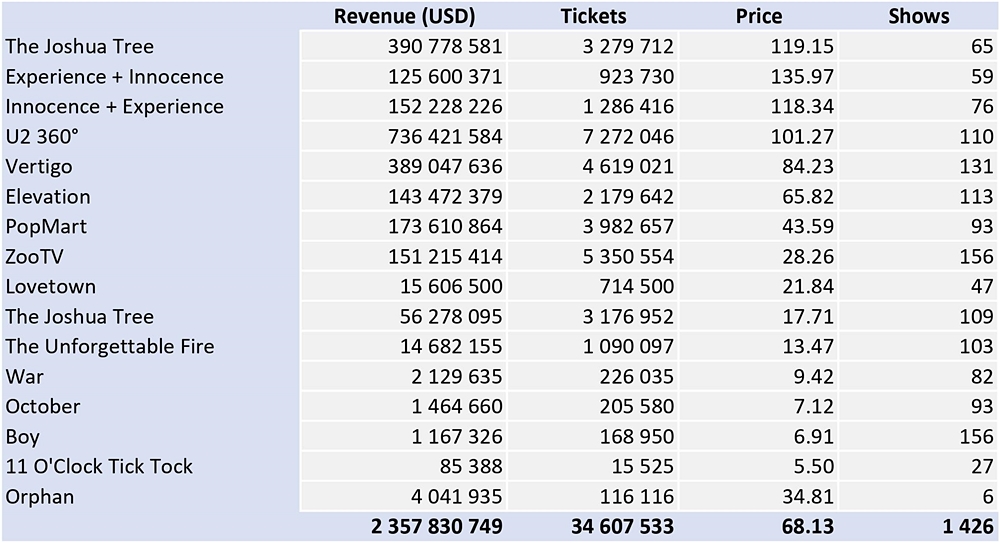The height and width of the screenshot is (543, 1000).
Task: Click the Orphan row label
Action: click(40, 496)
